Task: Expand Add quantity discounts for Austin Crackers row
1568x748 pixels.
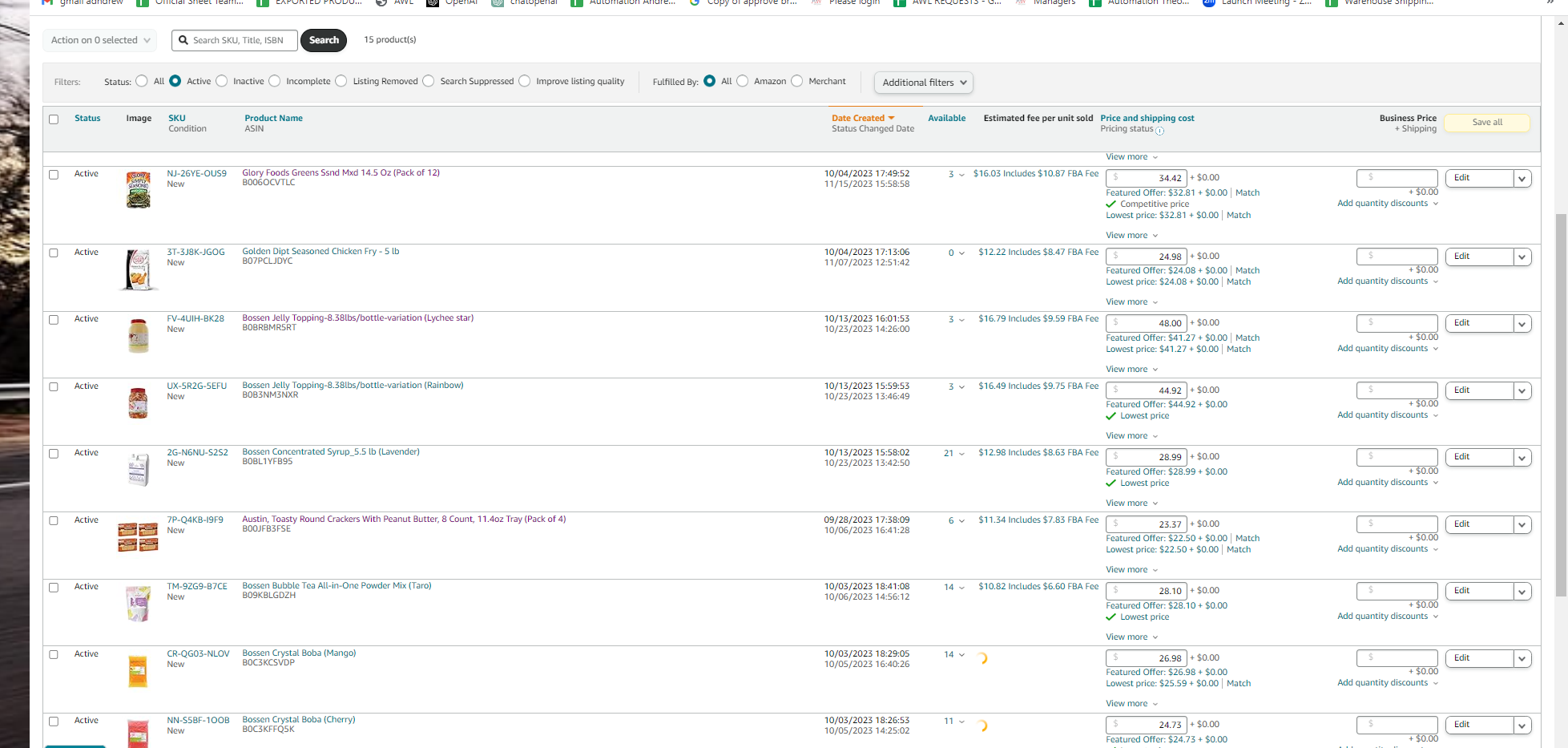Action: pyautogui.click(x=1388, y=549)
